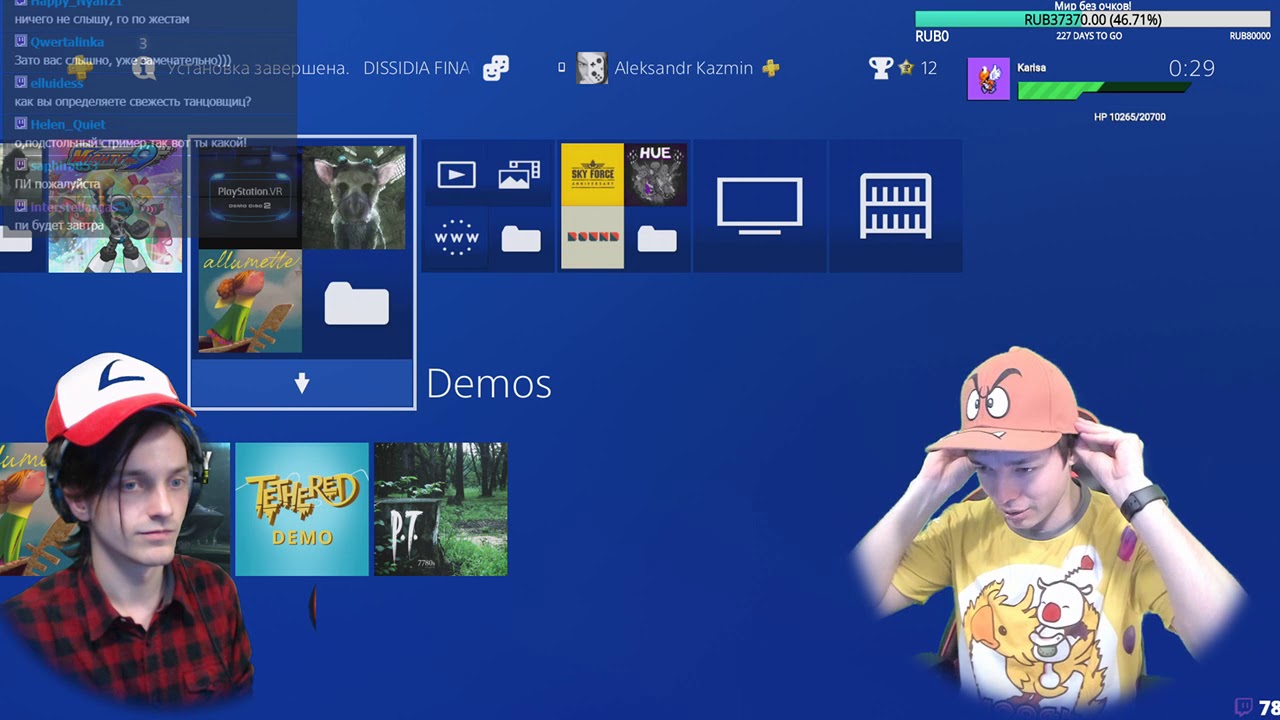Viewport: 1280px width, 720px height.
Task: Select The Last Guardian creature tile
Action: click(x=354, y=196)
